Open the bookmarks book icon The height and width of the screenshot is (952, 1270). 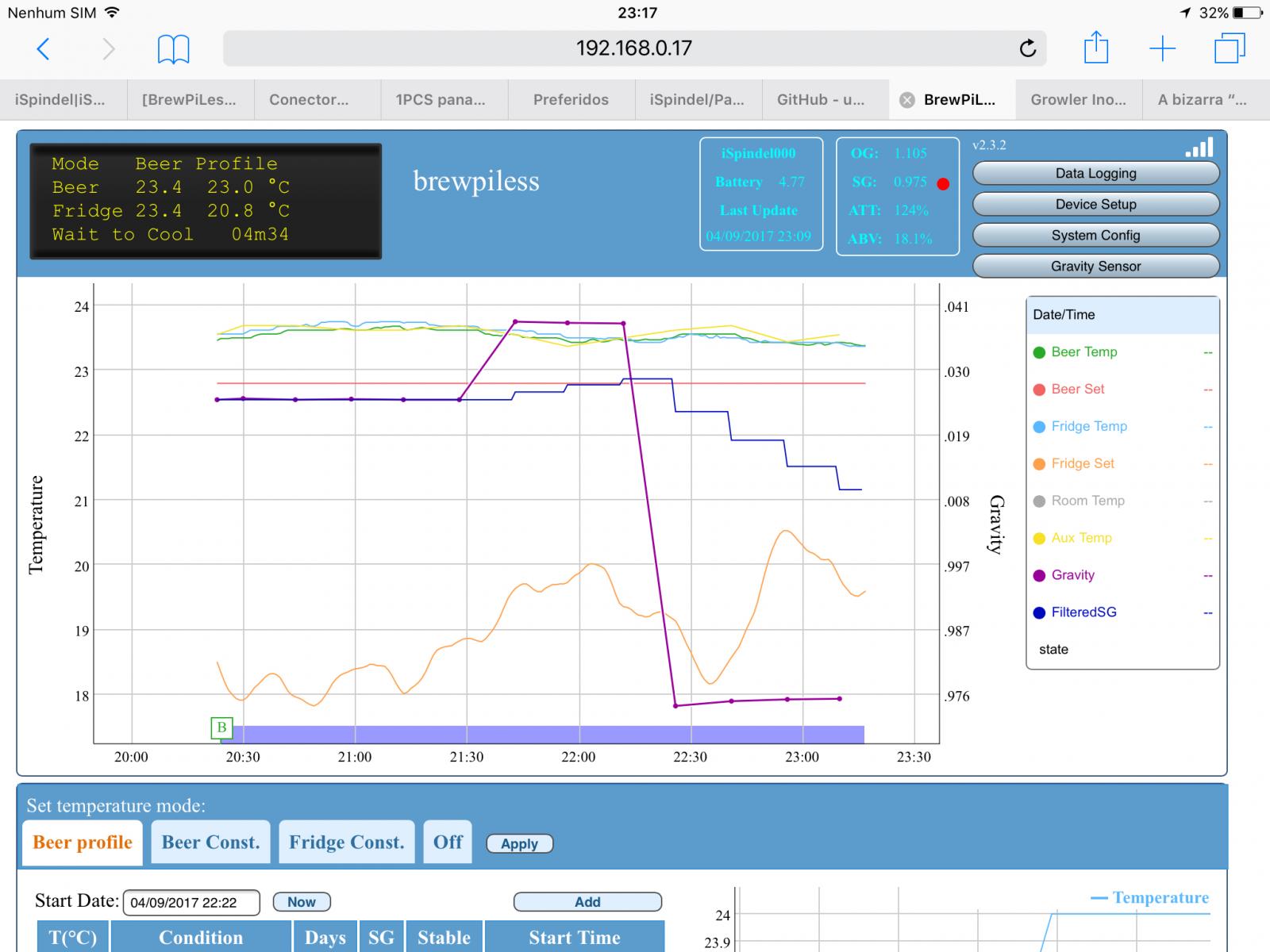point(173,49)
